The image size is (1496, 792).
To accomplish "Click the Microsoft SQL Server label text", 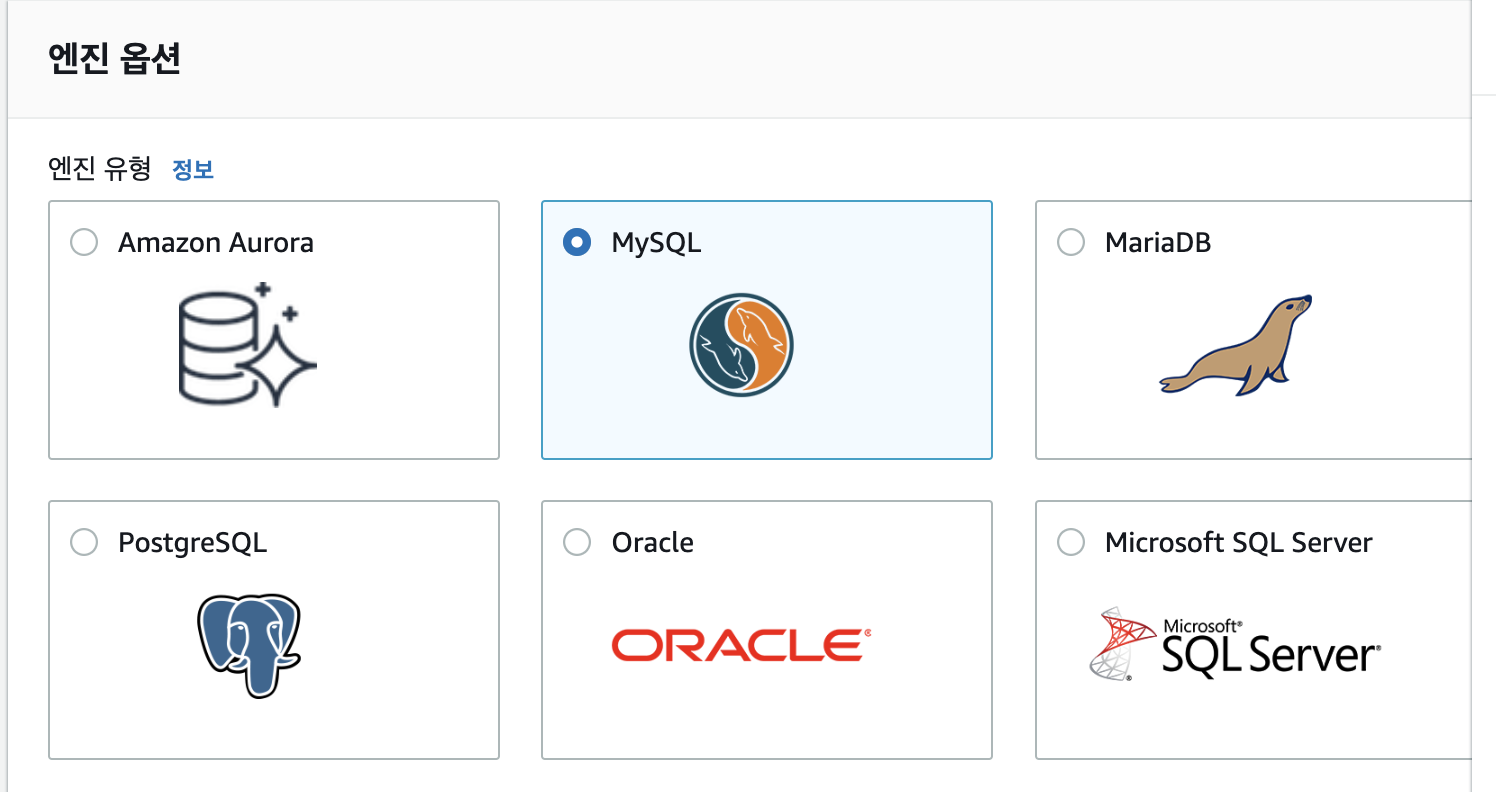I will 1239,542.
